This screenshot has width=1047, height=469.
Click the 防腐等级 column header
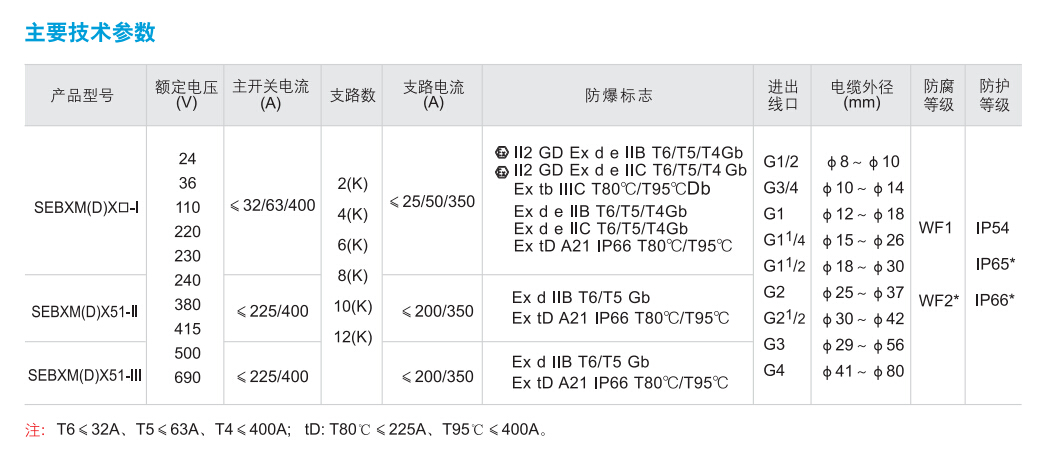point(939,95)
